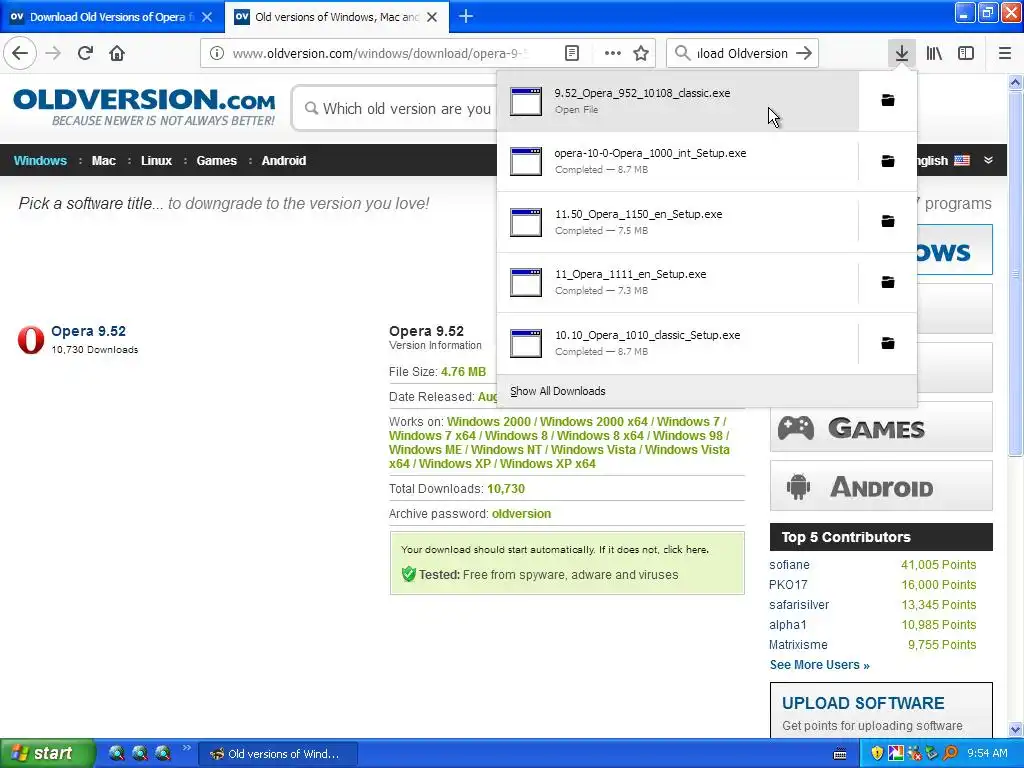Click the red Opera logo icon
Viewport: 1024px width, 768px height.
tap(31, 340)
